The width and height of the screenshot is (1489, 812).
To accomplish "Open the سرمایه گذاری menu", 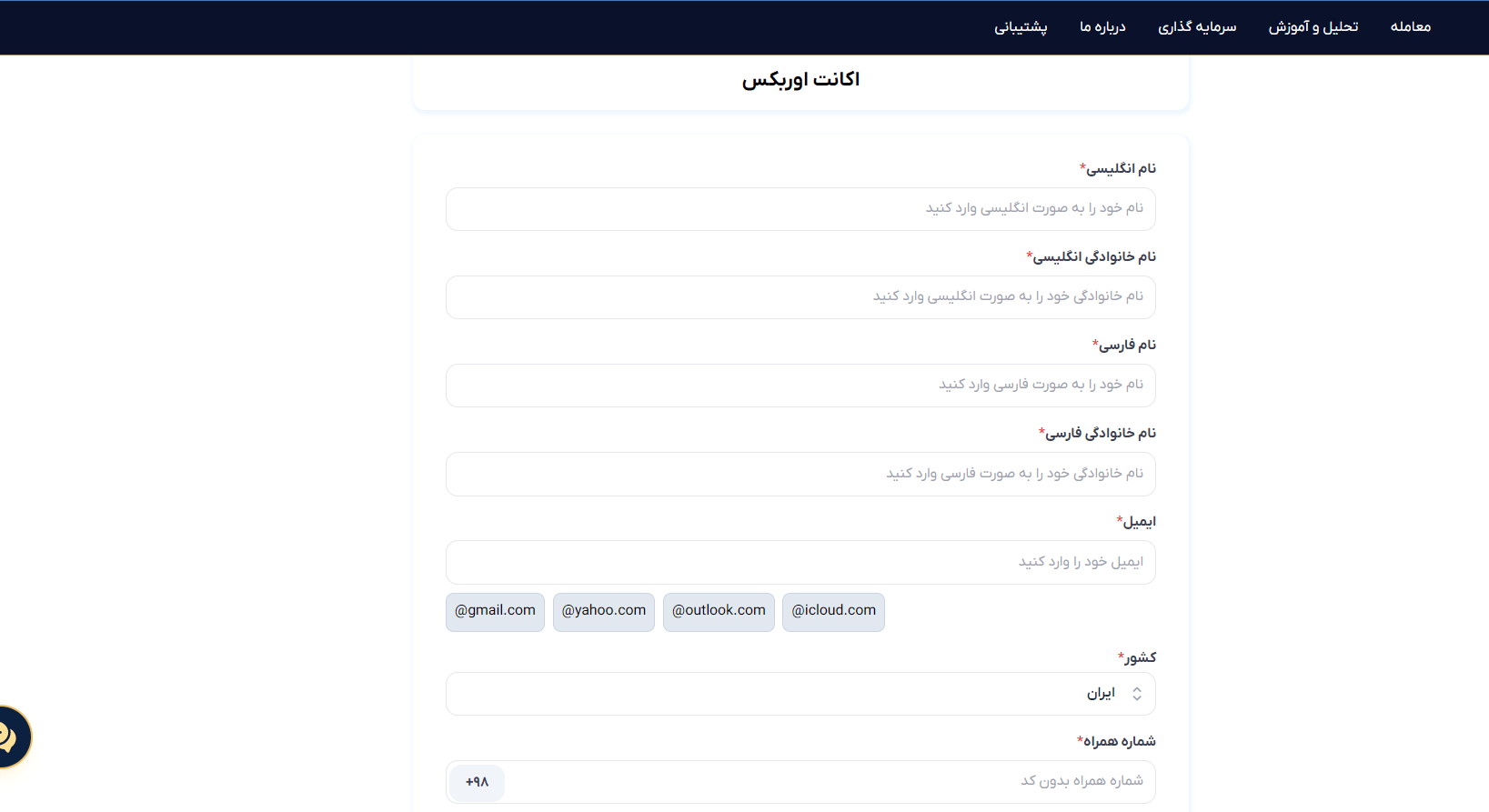I will [x=1196, y=27].
